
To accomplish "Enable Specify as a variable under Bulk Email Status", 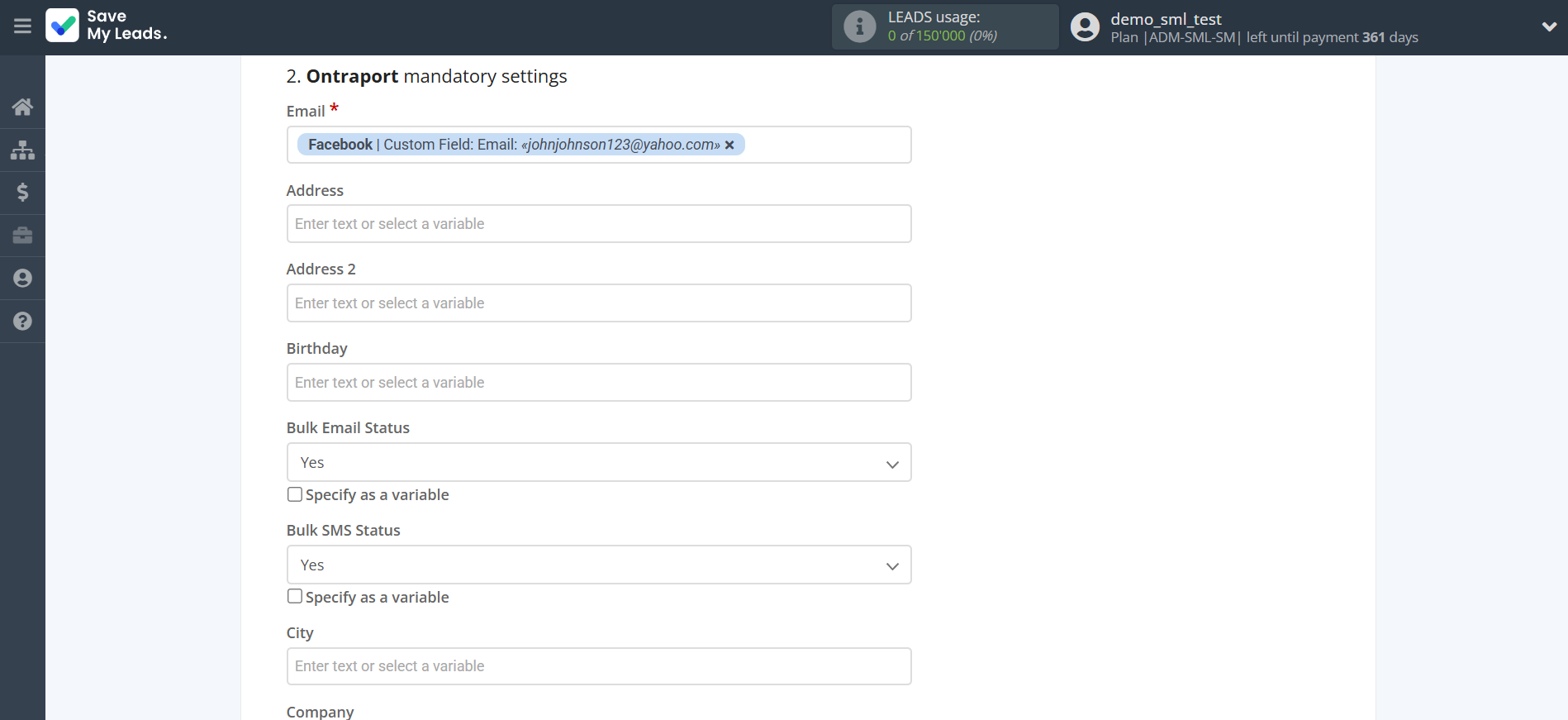I will (295, 494).
